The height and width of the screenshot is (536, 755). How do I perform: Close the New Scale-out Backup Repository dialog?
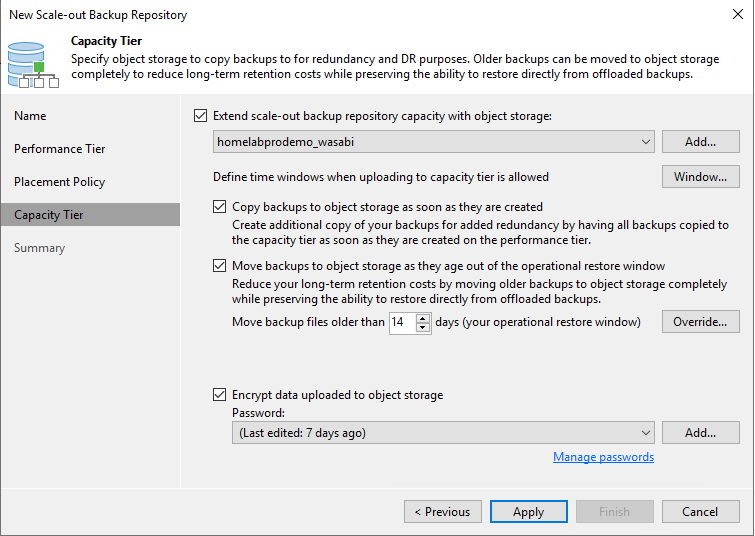736,15
